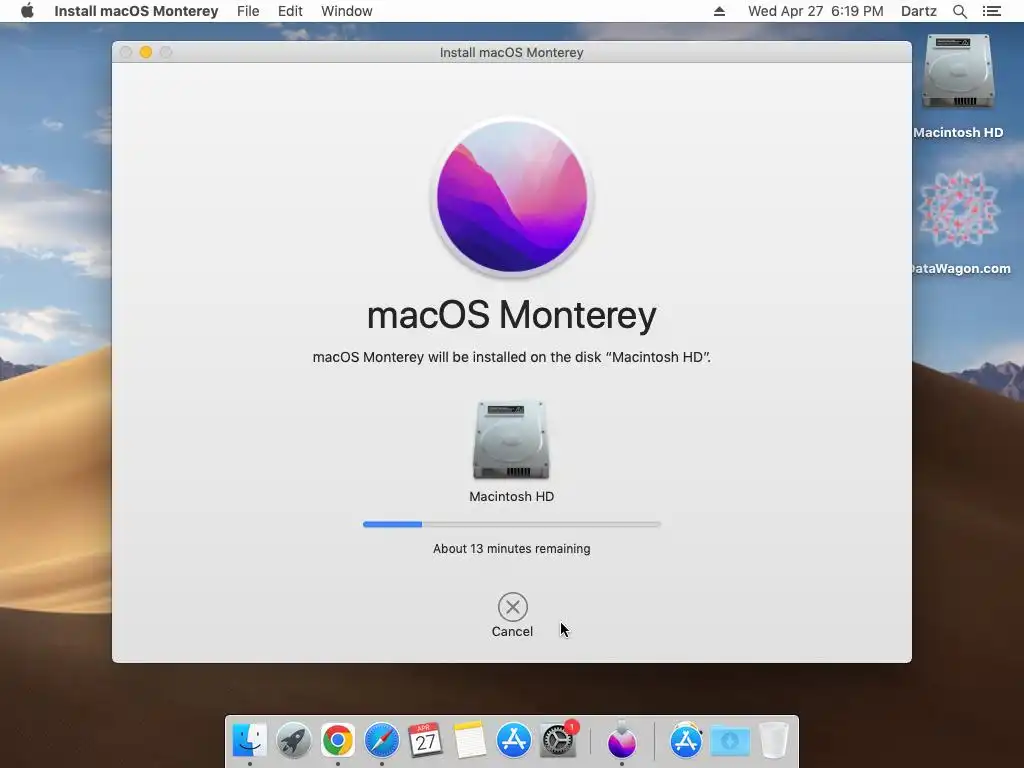Open Notes from the Dock
Image resolution: width=1024 pixels, height=768 pixels.
[470, 741]
